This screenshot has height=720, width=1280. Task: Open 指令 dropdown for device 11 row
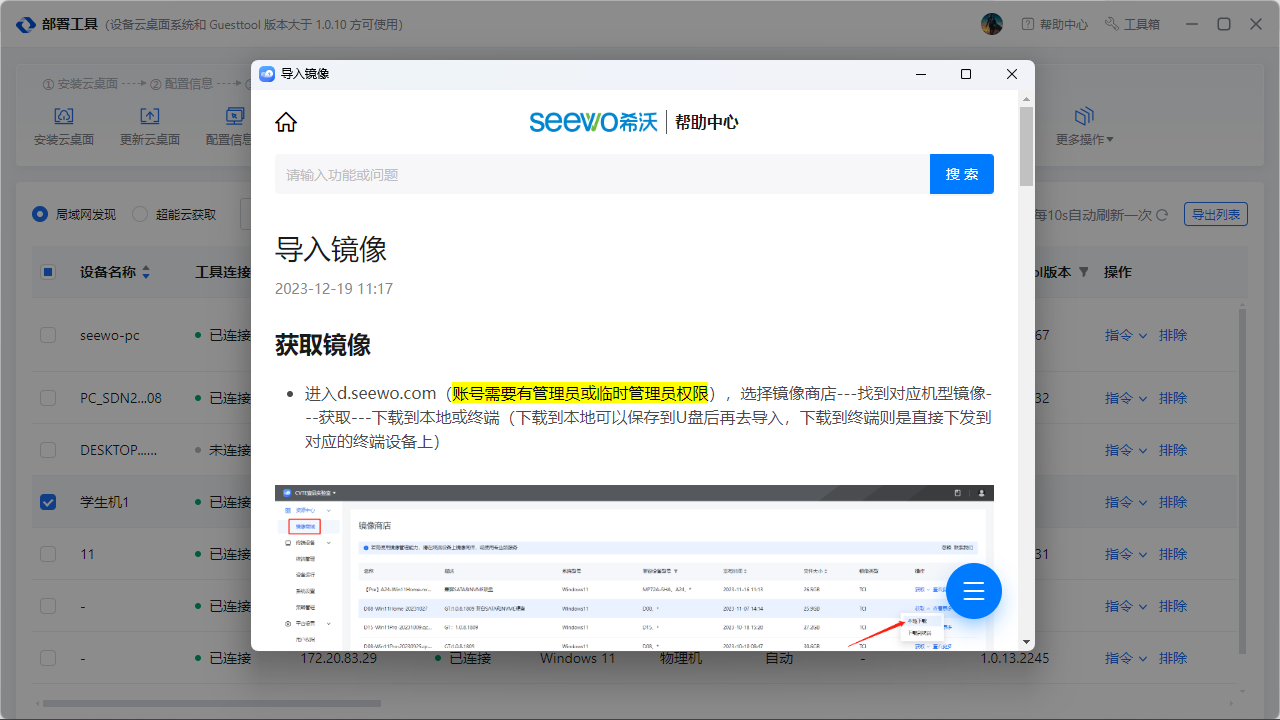[1126, 554]
